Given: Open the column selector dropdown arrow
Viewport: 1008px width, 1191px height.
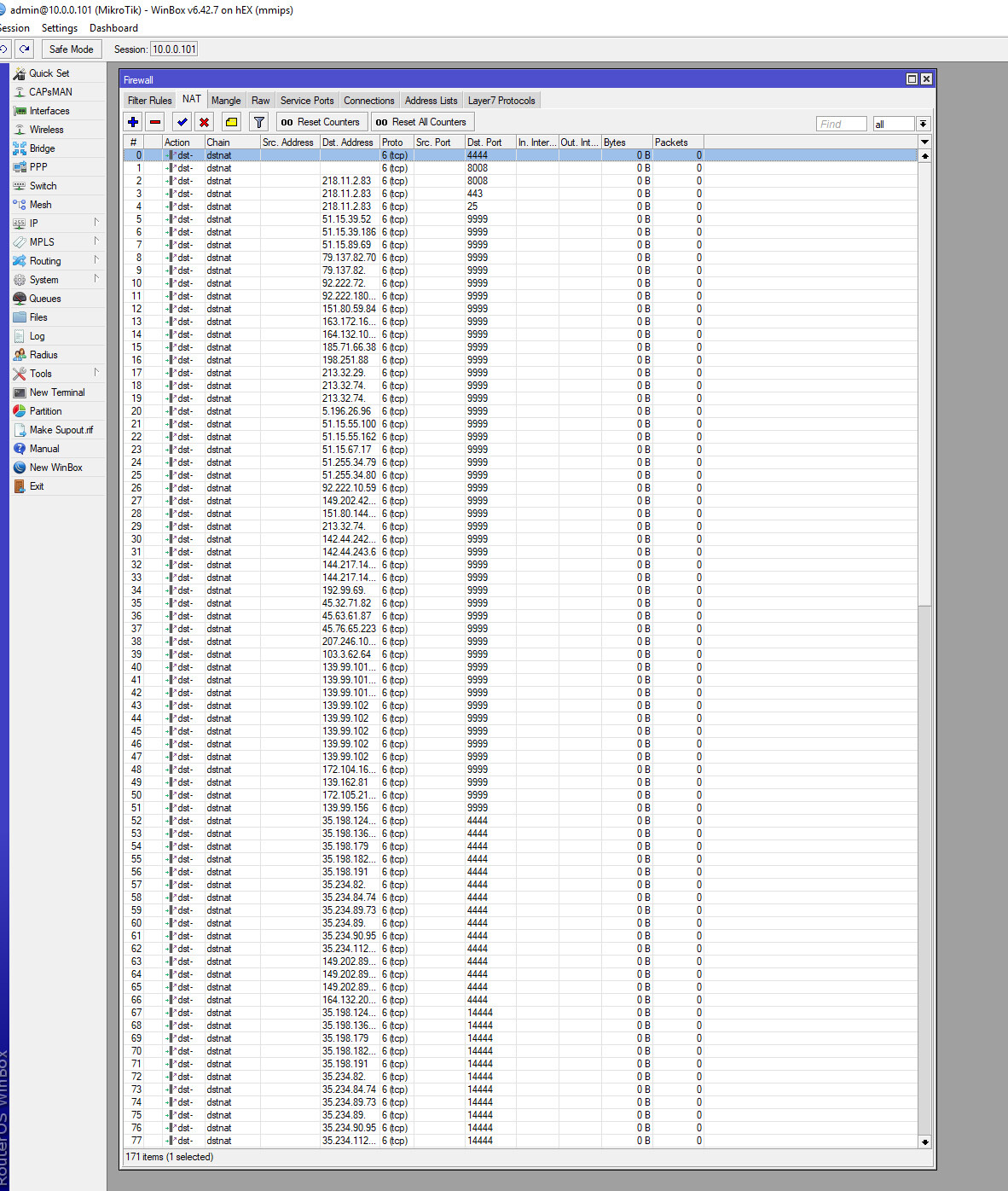Looking at the screenshot, I should click(924, 142).
